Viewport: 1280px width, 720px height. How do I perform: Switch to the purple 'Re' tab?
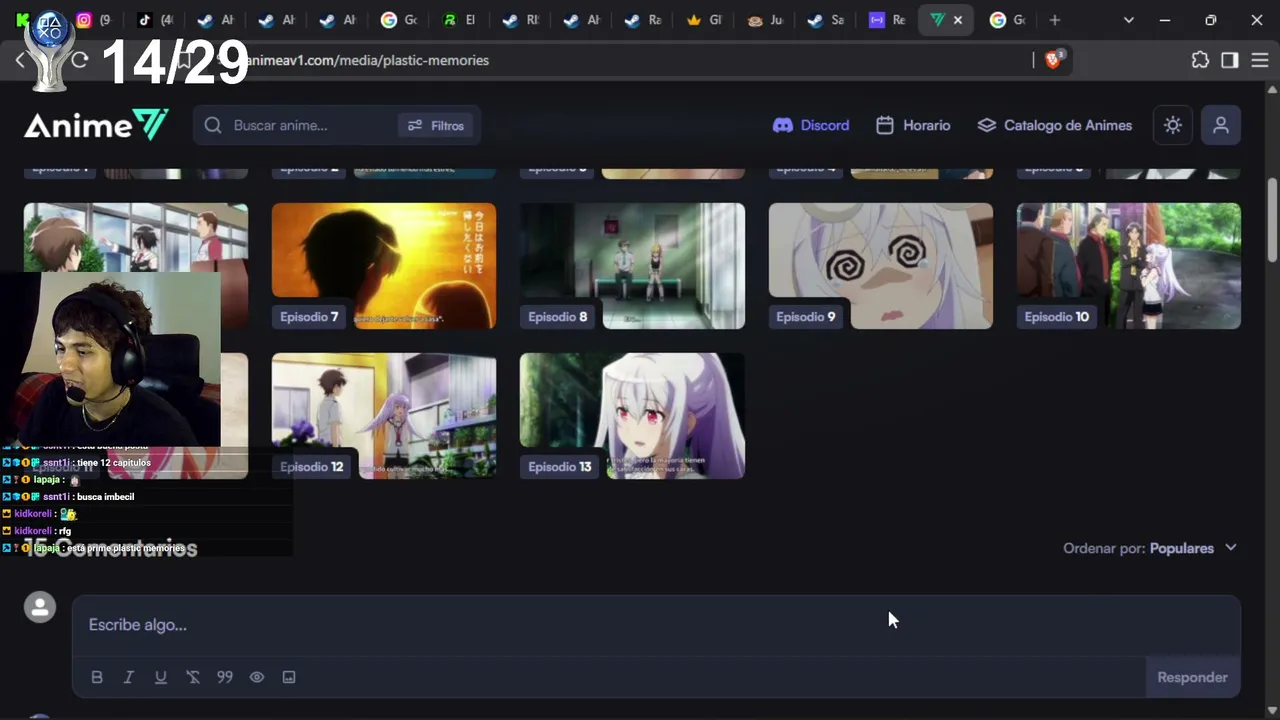(887, 20)
